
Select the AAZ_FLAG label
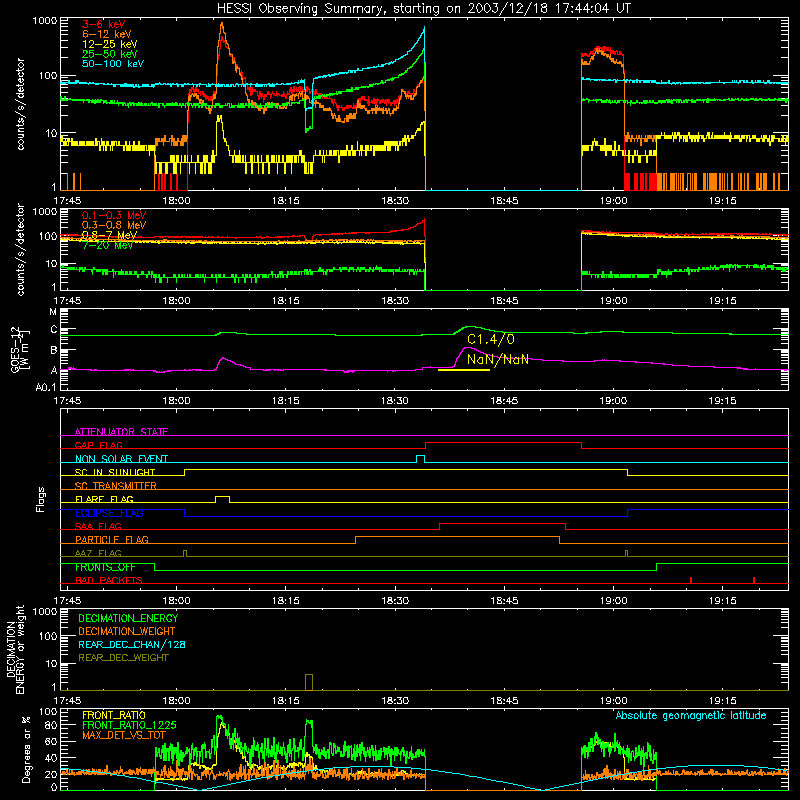pyautogui.click(x=98, y=554)
